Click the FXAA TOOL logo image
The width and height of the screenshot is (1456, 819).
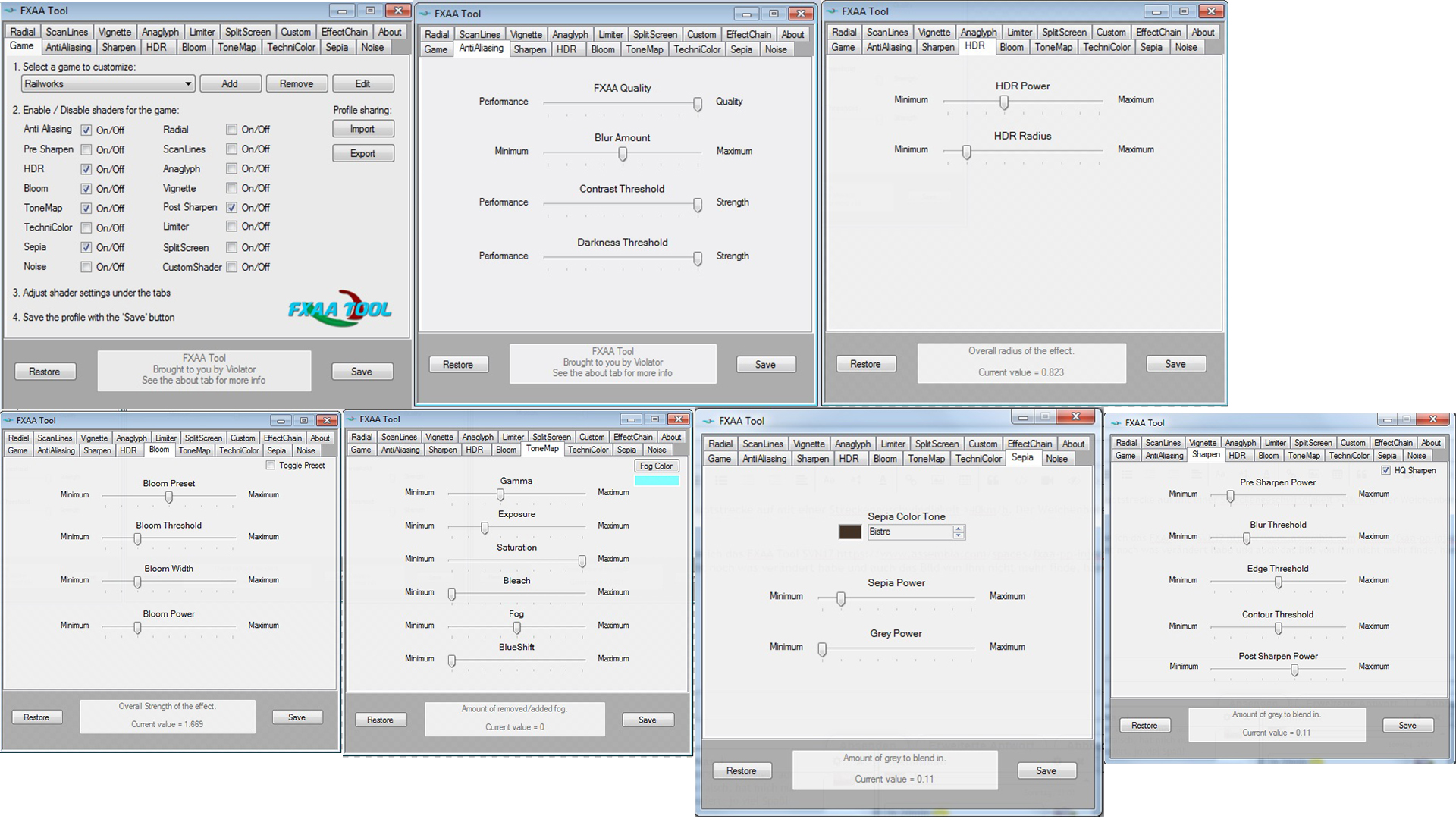click(x=339, y=309)
